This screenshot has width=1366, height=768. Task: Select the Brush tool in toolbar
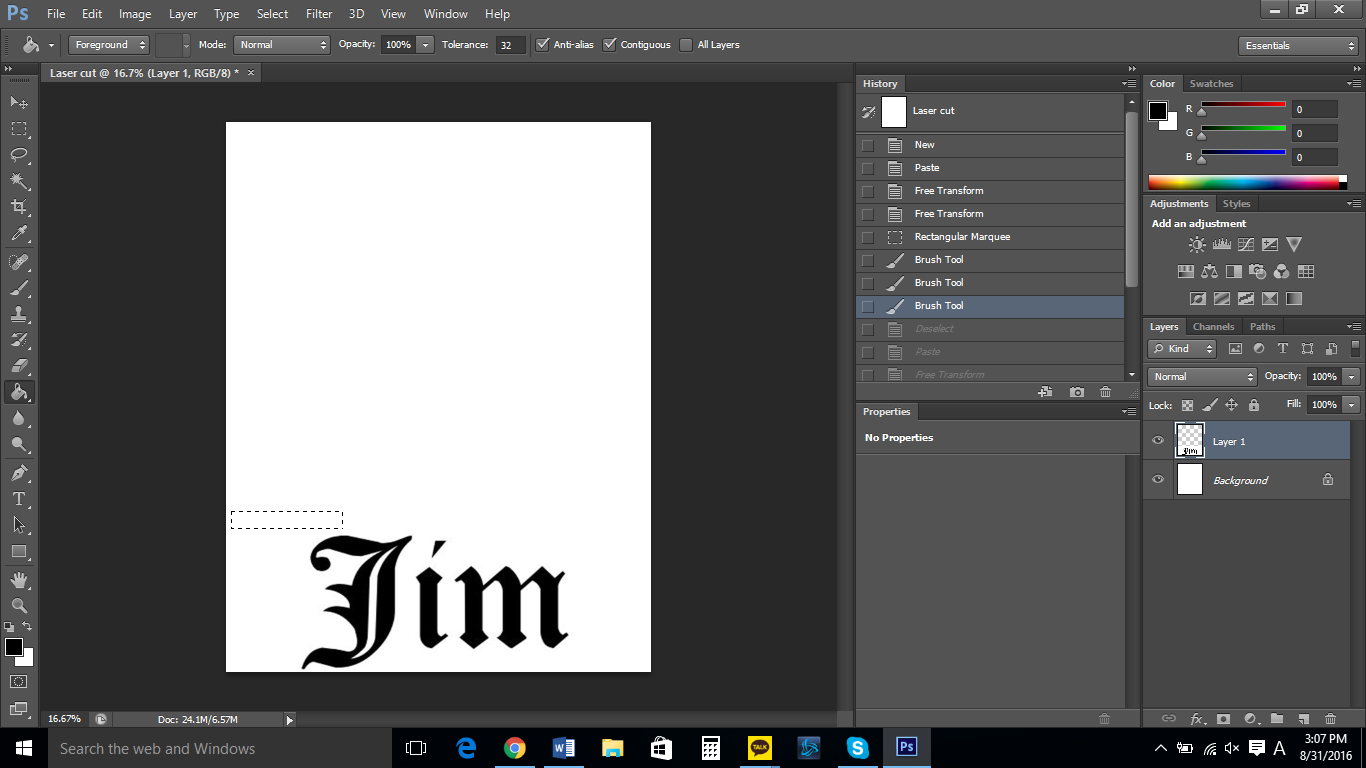(x=19, y=288)
